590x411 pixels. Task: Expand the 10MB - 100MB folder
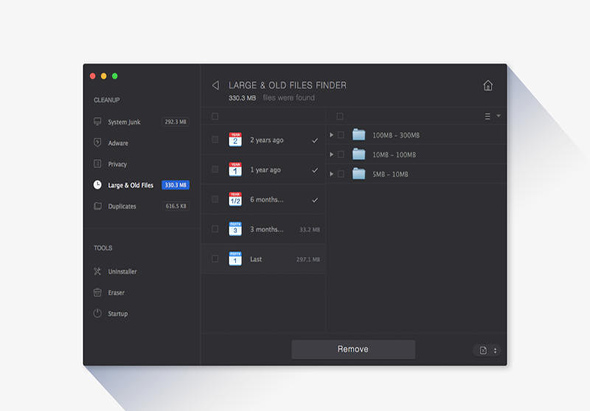331,154
